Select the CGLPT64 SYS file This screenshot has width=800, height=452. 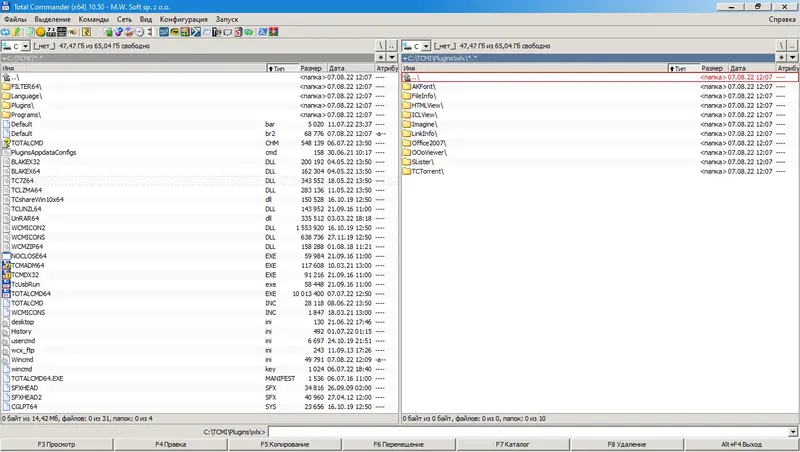pyautogui.click(x=199, y=407)
